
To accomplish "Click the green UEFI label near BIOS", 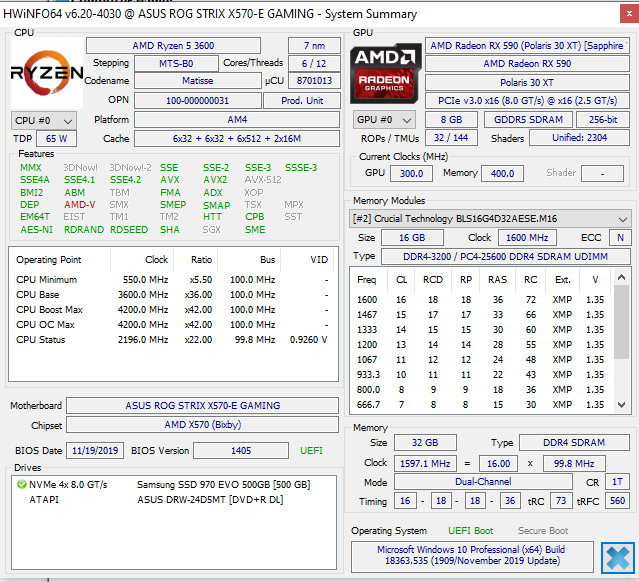I will pyautogui.click(x=311, y=450).
